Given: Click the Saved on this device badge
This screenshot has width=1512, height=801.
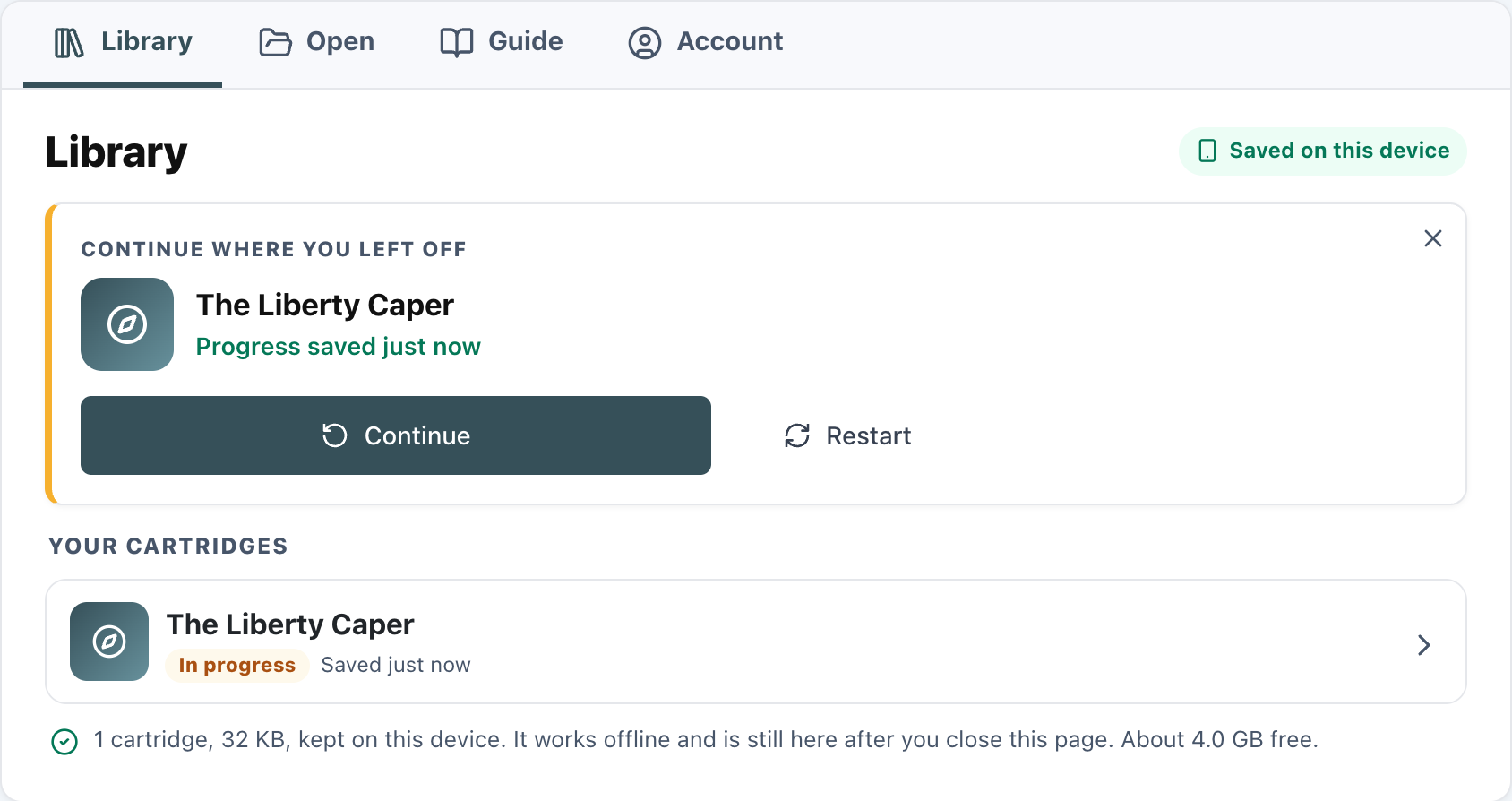Looking at the screenshot, I should coord(1323,151).
